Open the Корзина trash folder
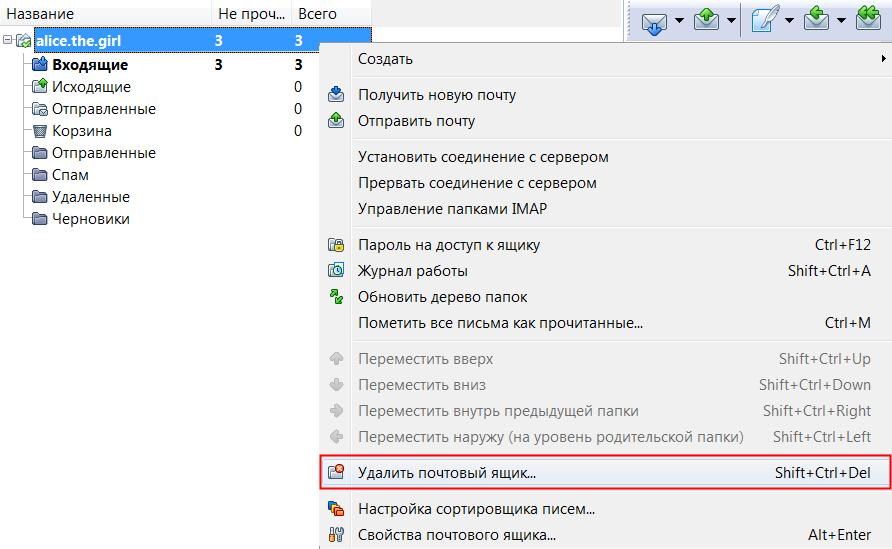Screen dimensions: 892x549 pyautogui.click(x=81, y=131)
